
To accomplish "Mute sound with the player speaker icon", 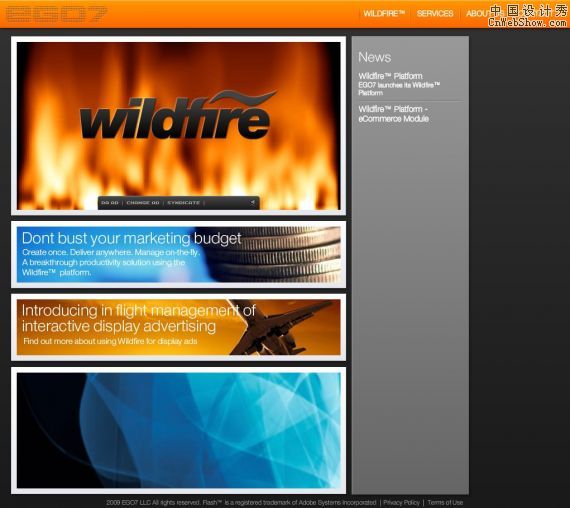I will tap(253, 202).
